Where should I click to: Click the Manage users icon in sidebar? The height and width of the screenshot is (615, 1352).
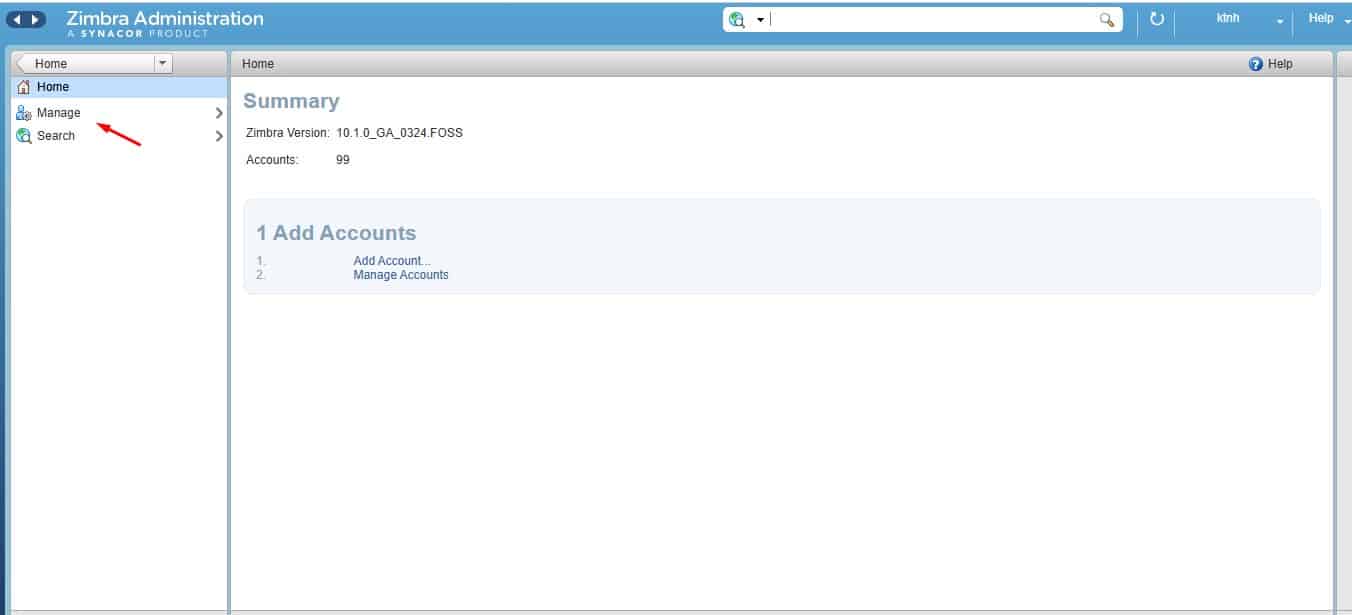[24, 113]
